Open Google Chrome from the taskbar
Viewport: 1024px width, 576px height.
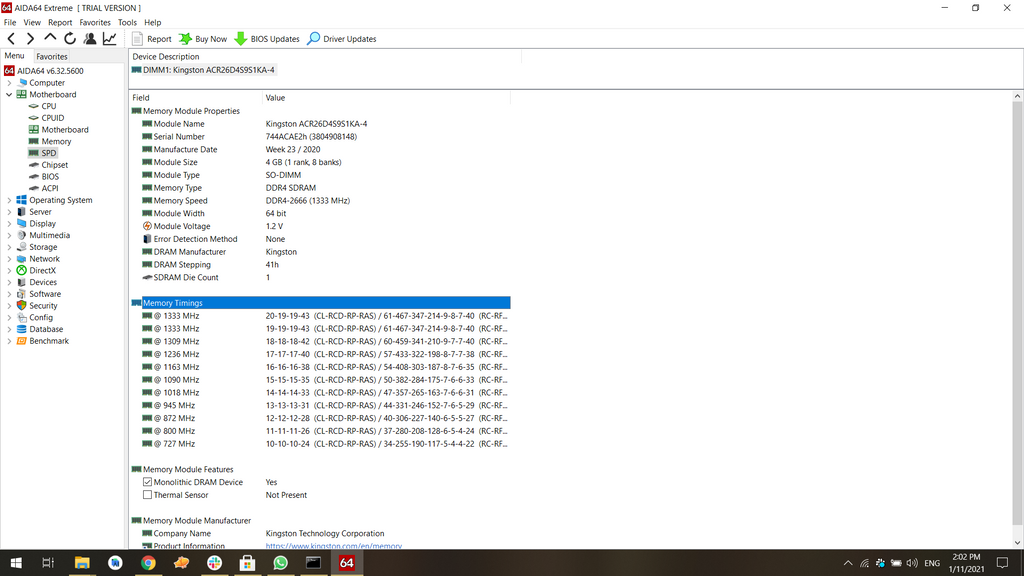tap(148, 563)
